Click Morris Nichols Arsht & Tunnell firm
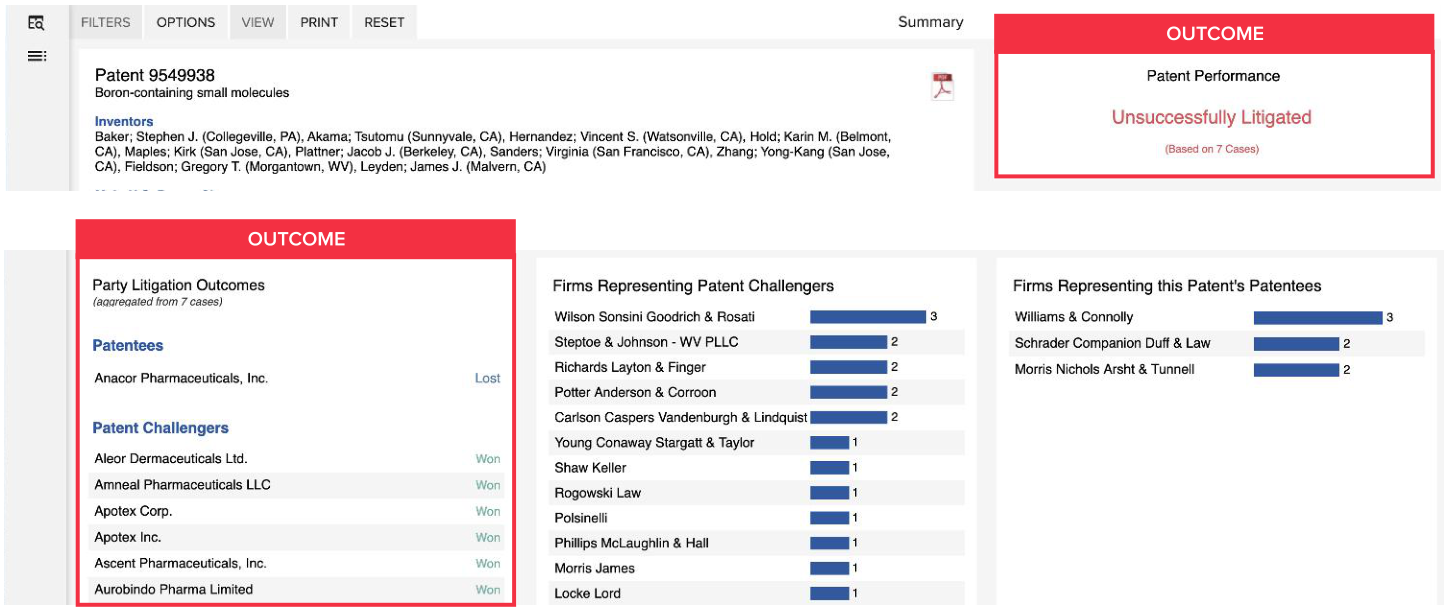The width and height of the screenshot is (1452, 612). tap(1105, 369)
